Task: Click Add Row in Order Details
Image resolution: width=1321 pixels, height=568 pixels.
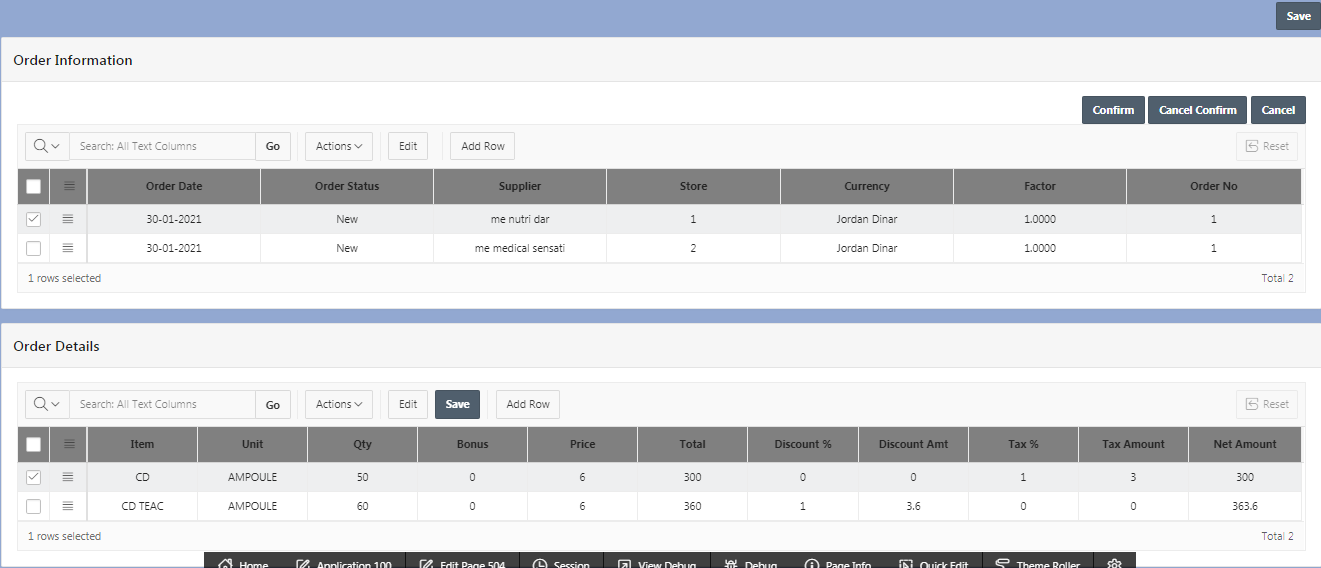Action: 527,404
